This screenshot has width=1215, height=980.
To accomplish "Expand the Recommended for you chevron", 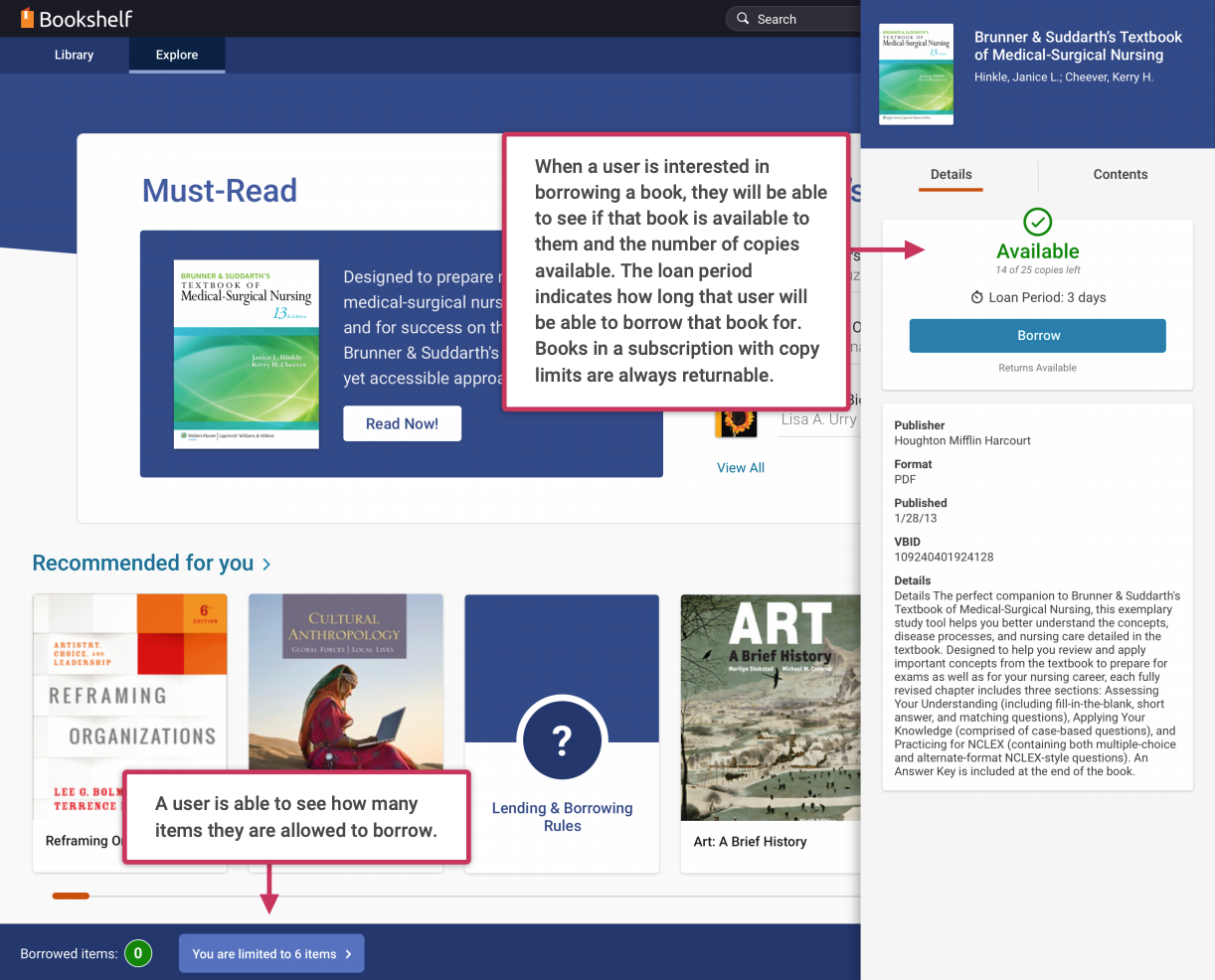I will [x=266, y=565].
